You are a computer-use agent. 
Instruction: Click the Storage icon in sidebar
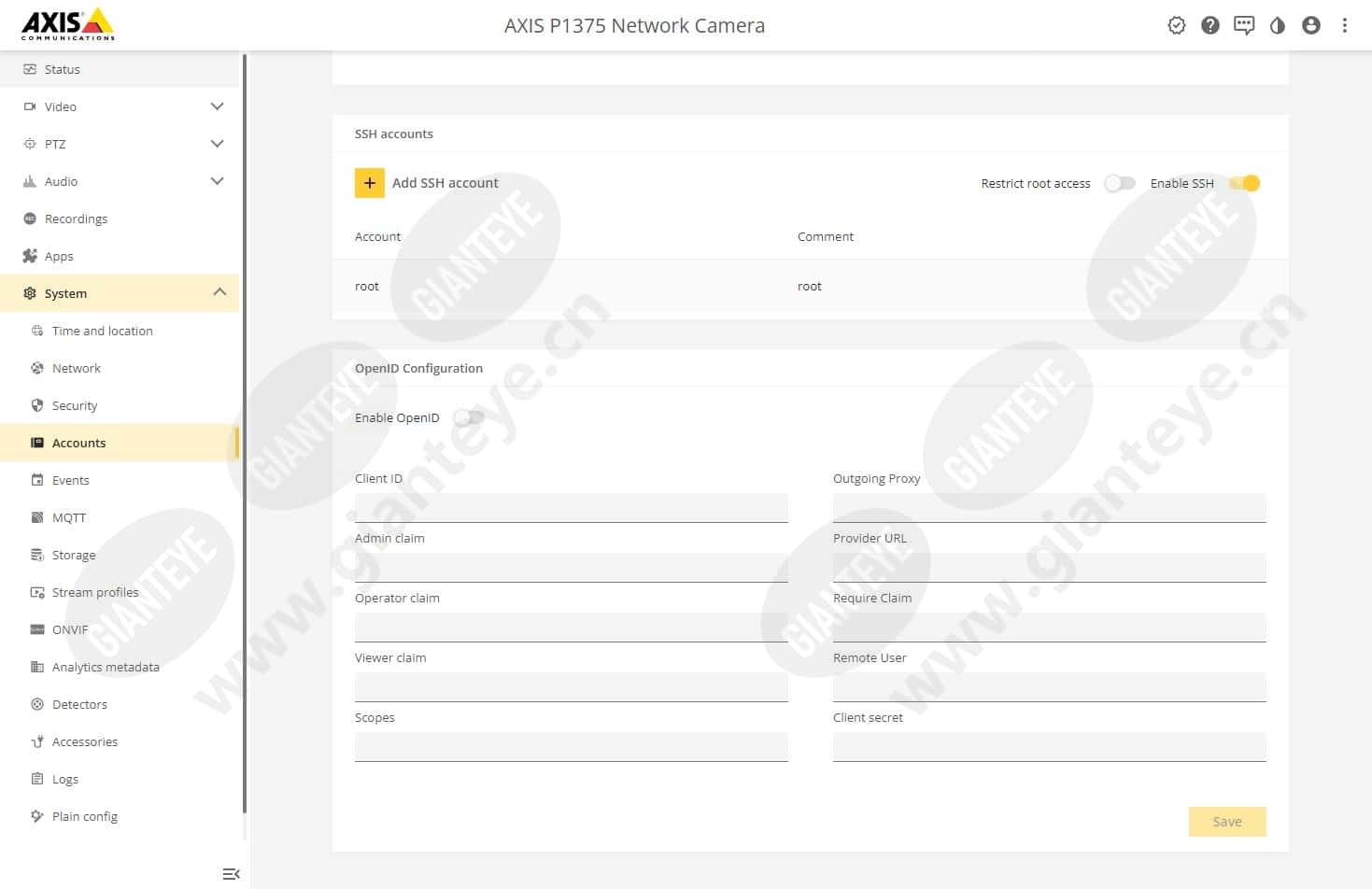pyautogui.click(x=37, y=555)
